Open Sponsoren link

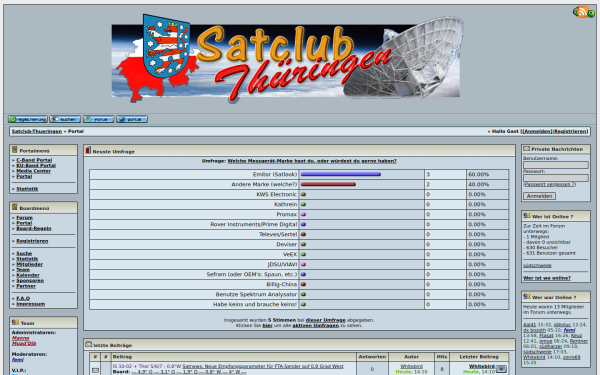click(x=30, y=280)
